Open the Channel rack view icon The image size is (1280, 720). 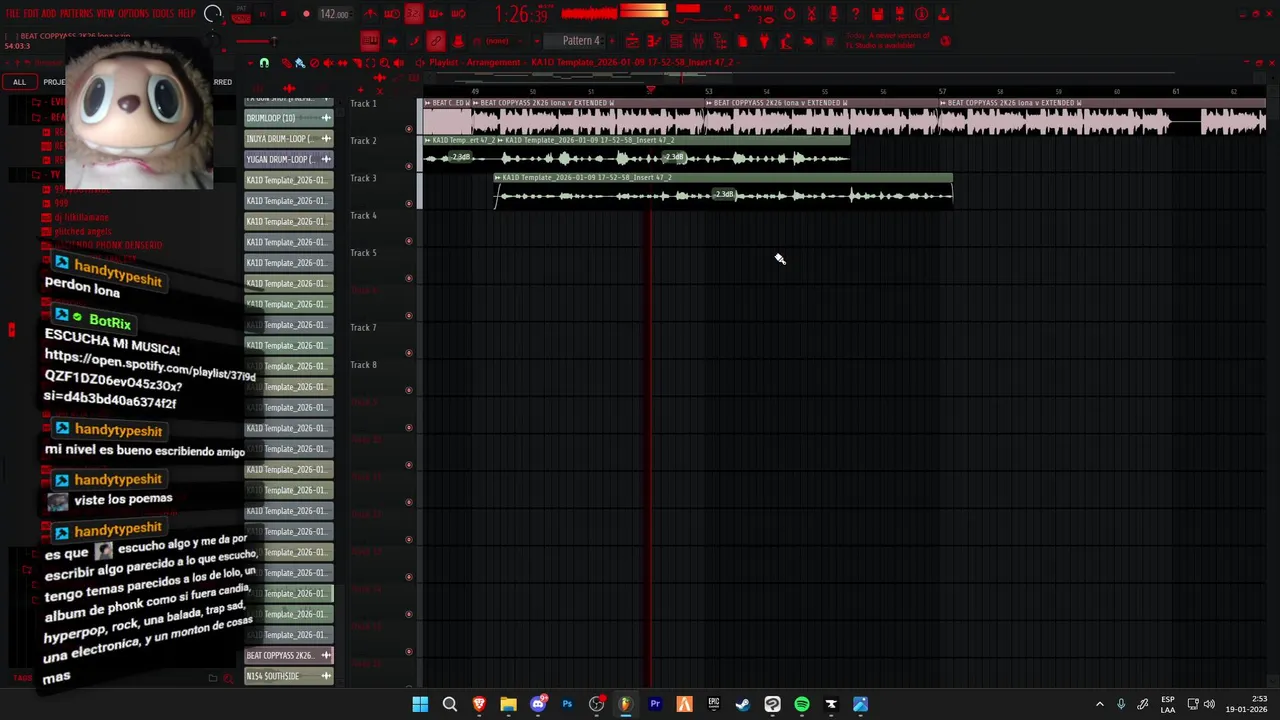pos(677,41)
